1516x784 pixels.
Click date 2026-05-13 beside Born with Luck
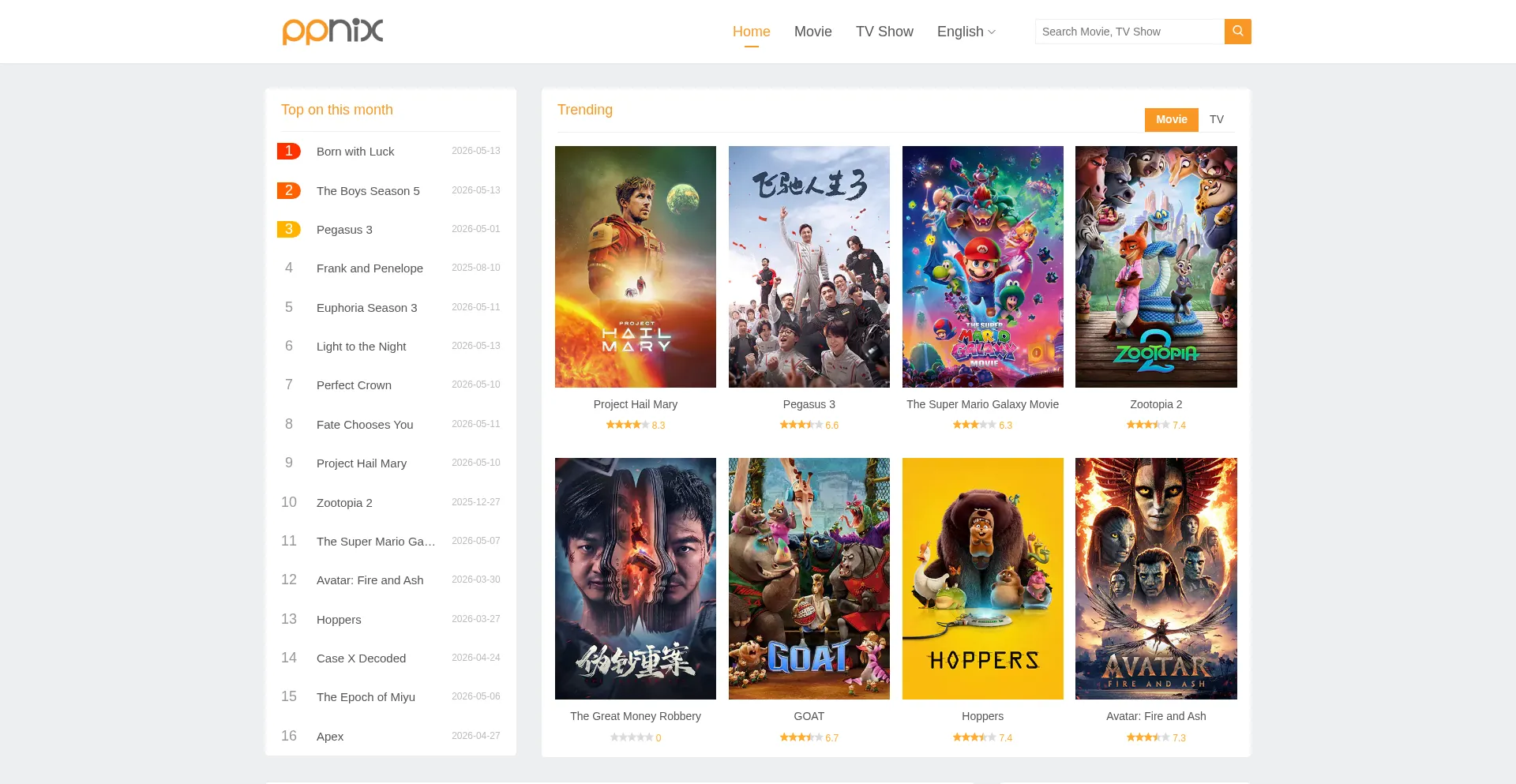click(x=475, y=151)
